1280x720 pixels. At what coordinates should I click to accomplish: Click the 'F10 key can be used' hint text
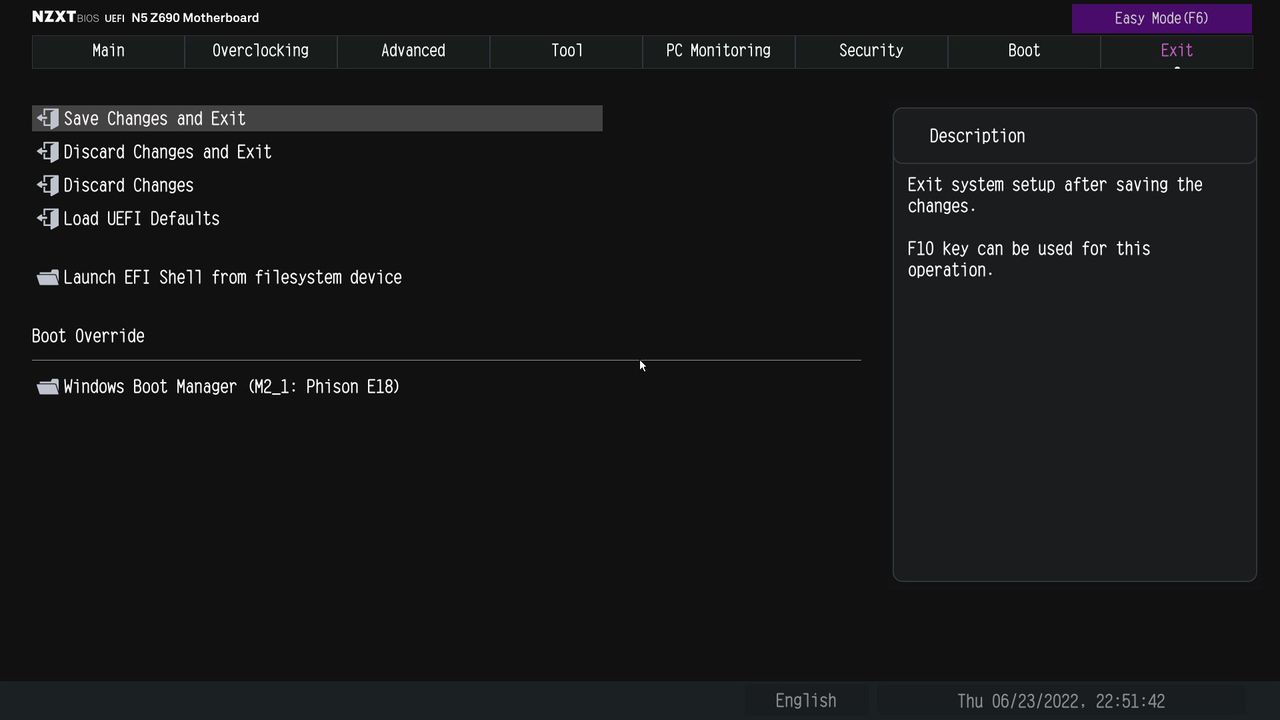tap(1029, 259)
